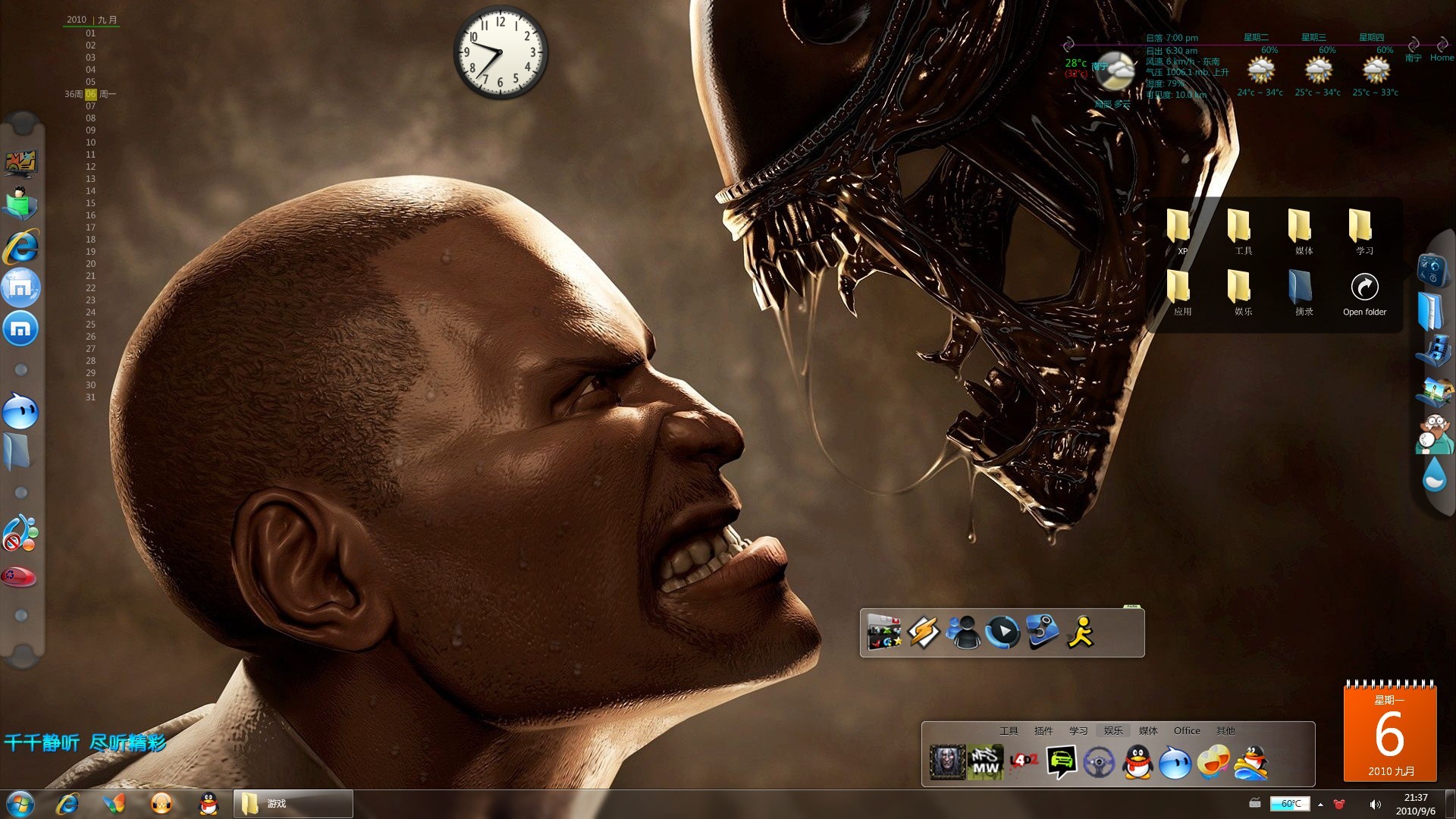Open the Windows Start button
The width and height of the screenshot is (1456, 819).
pyautogui.click(x=20, y=804)
